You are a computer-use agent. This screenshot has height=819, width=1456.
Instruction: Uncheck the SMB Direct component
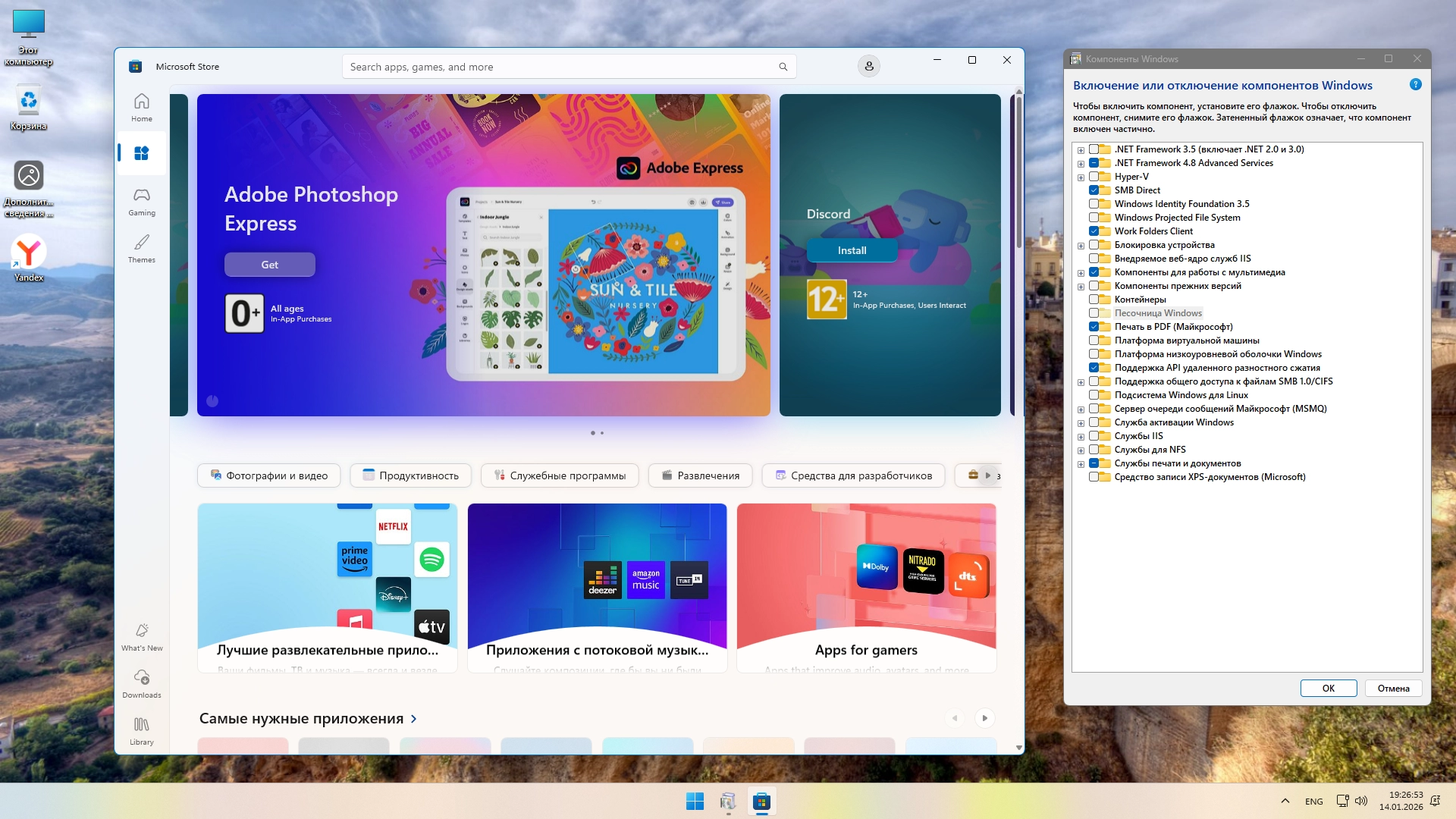1094,190
